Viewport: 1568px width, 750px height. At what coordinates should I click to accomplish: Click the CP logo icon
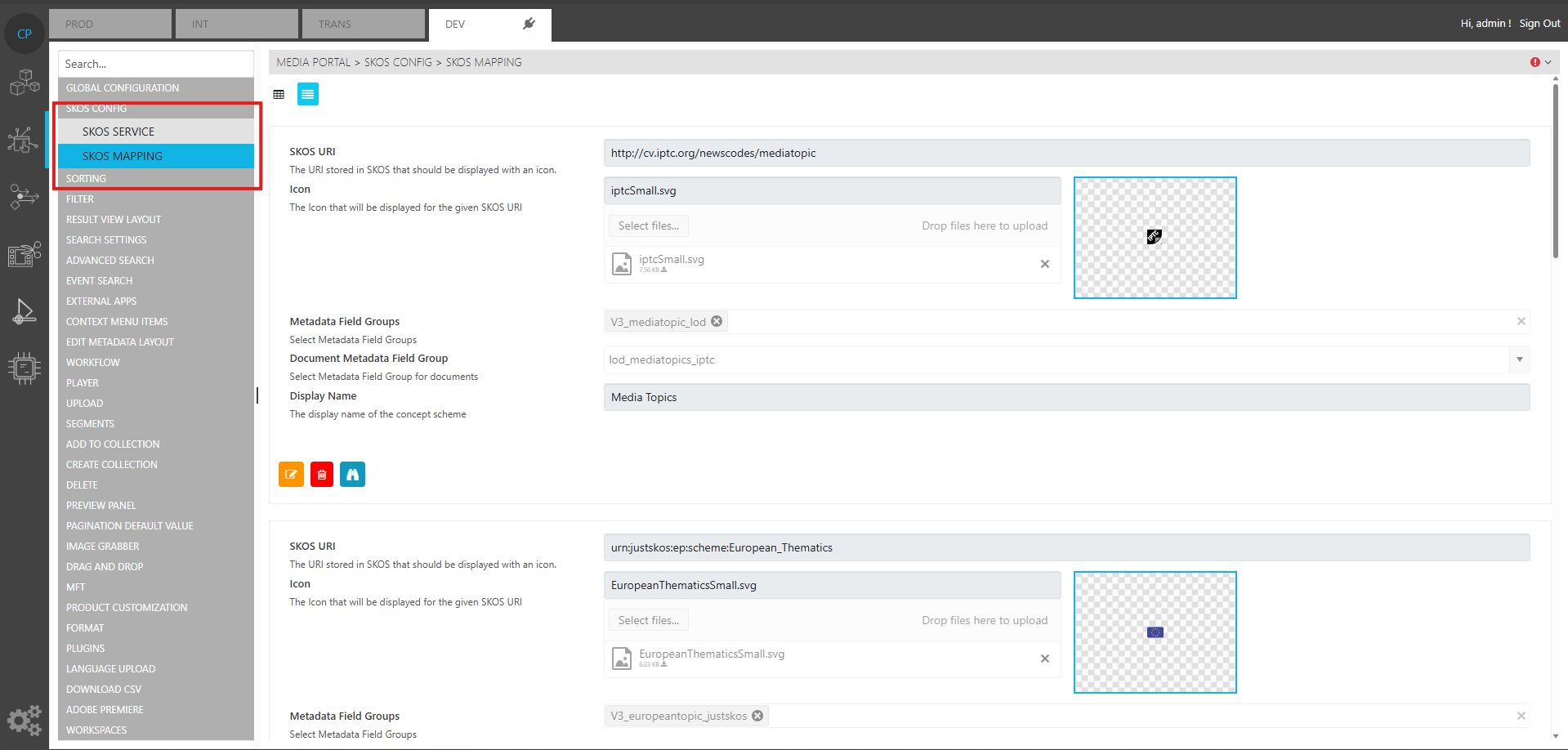click(25, 33)
